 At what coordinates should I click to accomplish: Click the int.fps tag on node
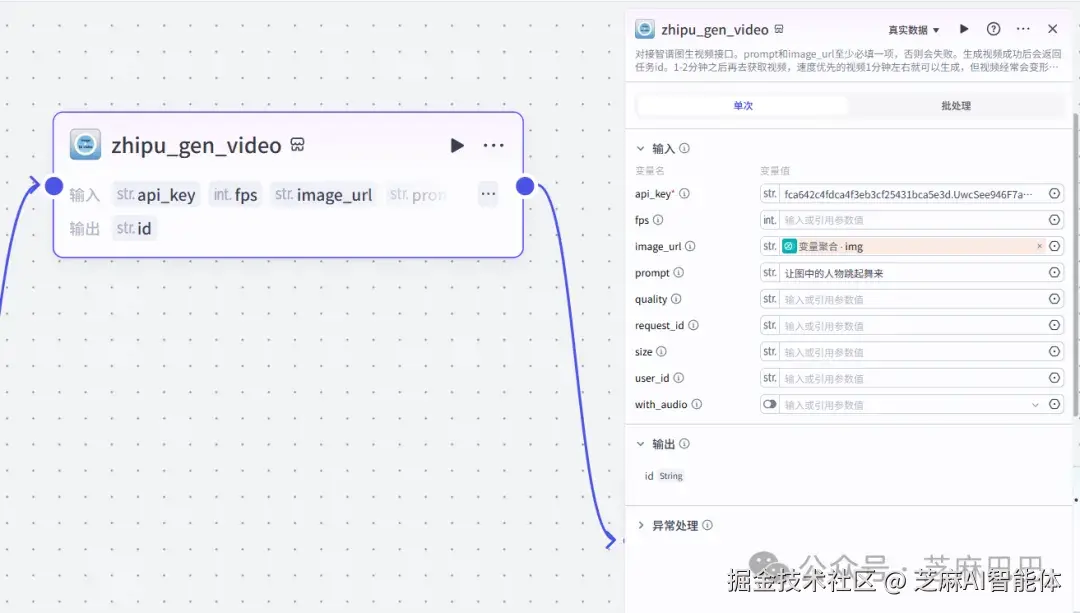(x=235, y=194)
